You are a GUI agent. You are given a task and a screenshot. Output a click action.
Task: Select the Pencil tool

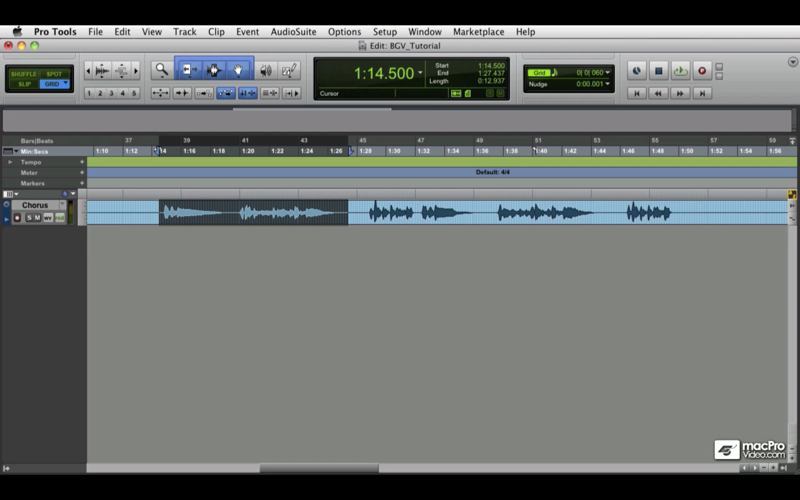coord(289,70)
